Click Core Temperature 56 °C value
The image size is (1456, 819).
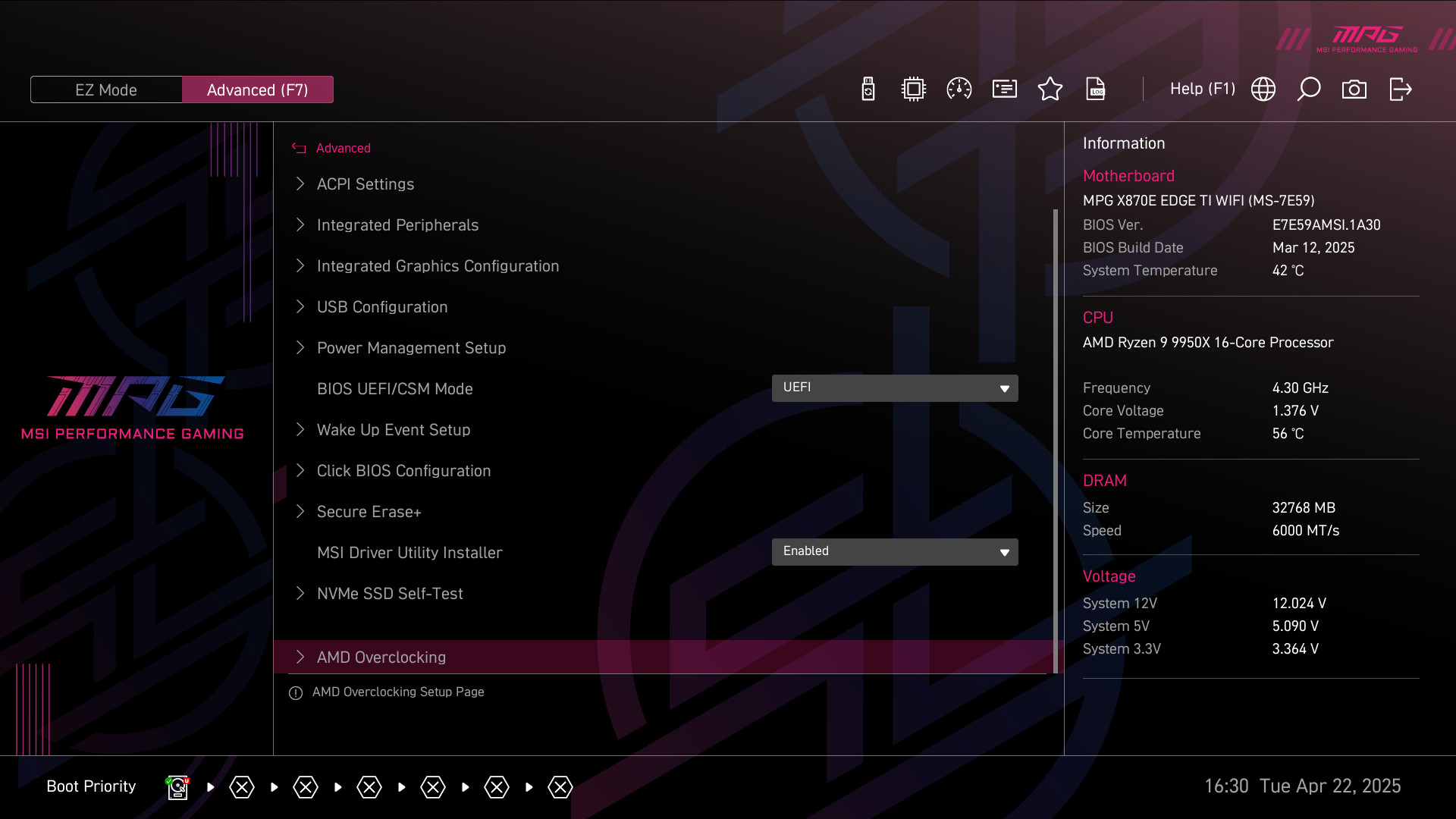click(x=1288, y=434)
